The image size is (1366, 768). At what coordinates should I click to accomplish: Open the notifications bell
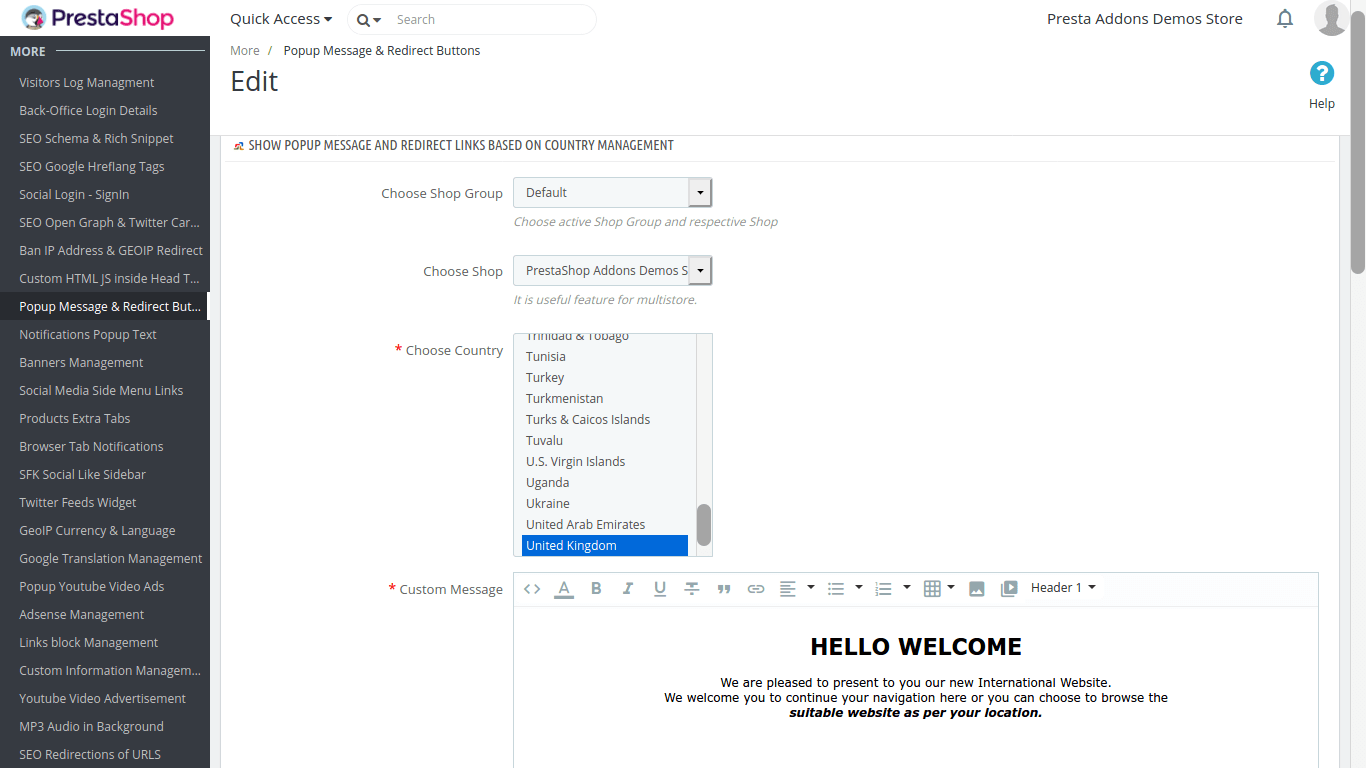point(1285,19)
